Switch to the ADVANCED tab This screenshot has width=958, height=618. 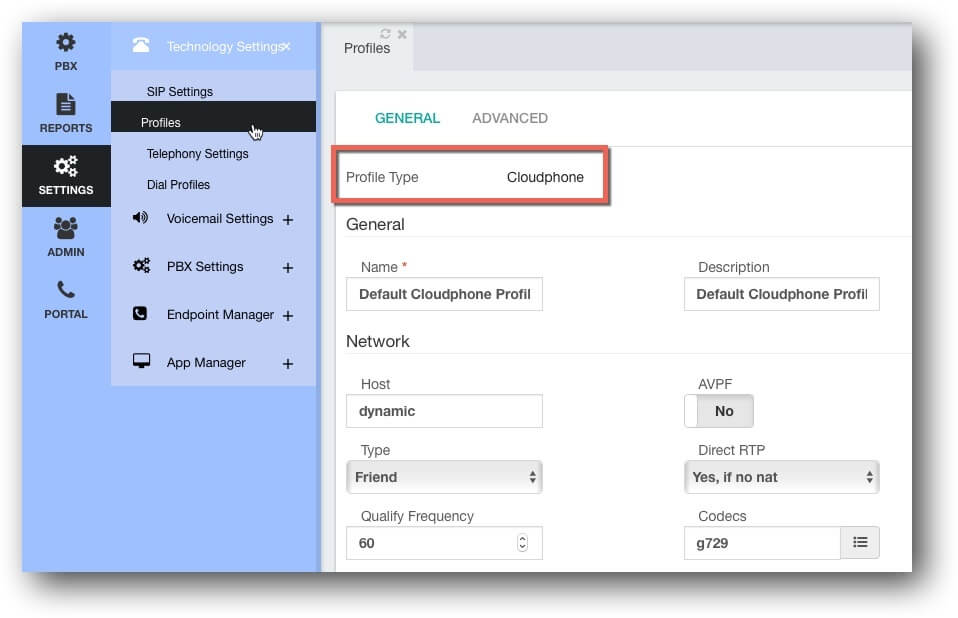pyautogui.click(x=510, y=118)
